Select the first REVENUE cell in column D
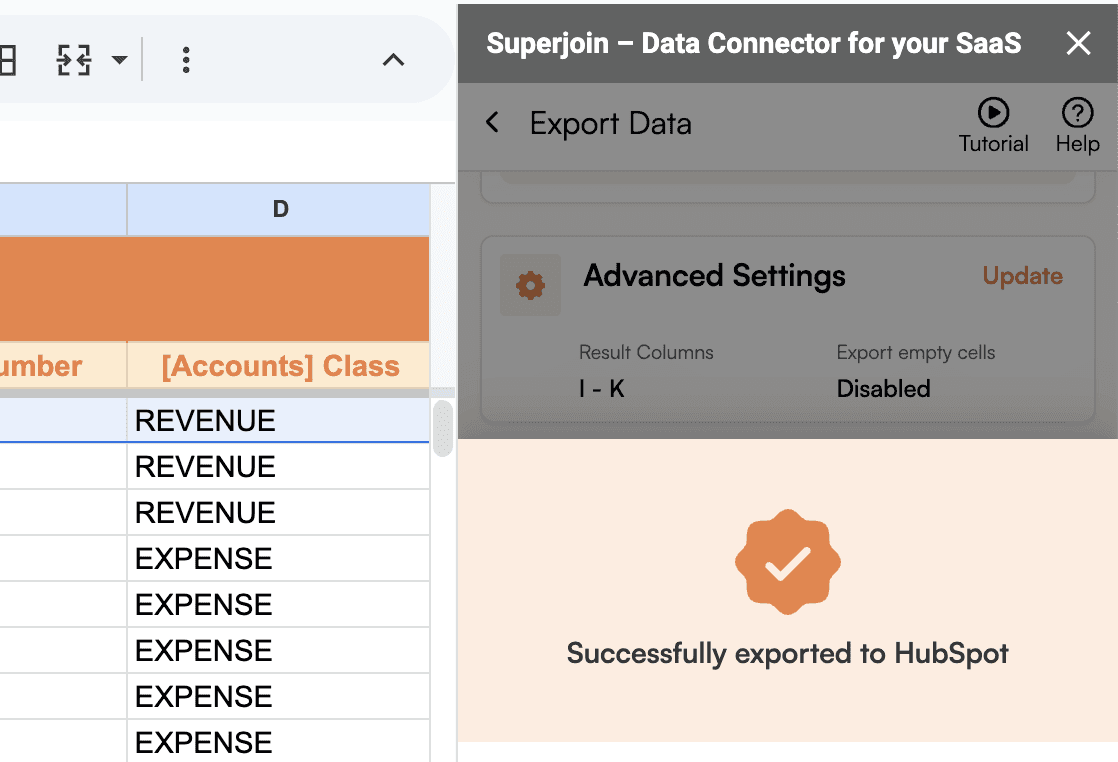 coord(279,421)
